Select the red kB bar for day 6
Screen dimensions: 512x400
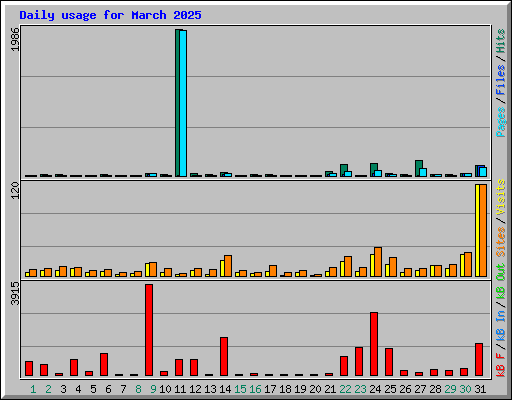104,365
